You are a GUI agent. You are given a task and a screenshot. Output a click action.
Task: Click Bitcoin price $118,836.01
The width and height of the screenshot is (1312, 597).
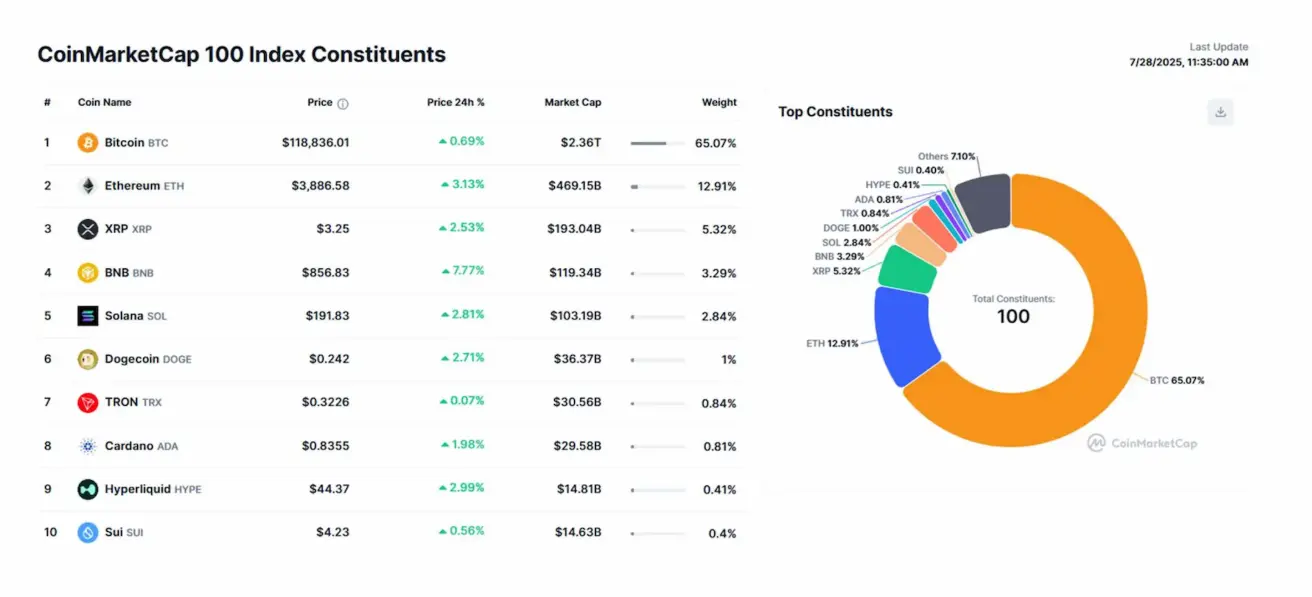tap(316, 143)
